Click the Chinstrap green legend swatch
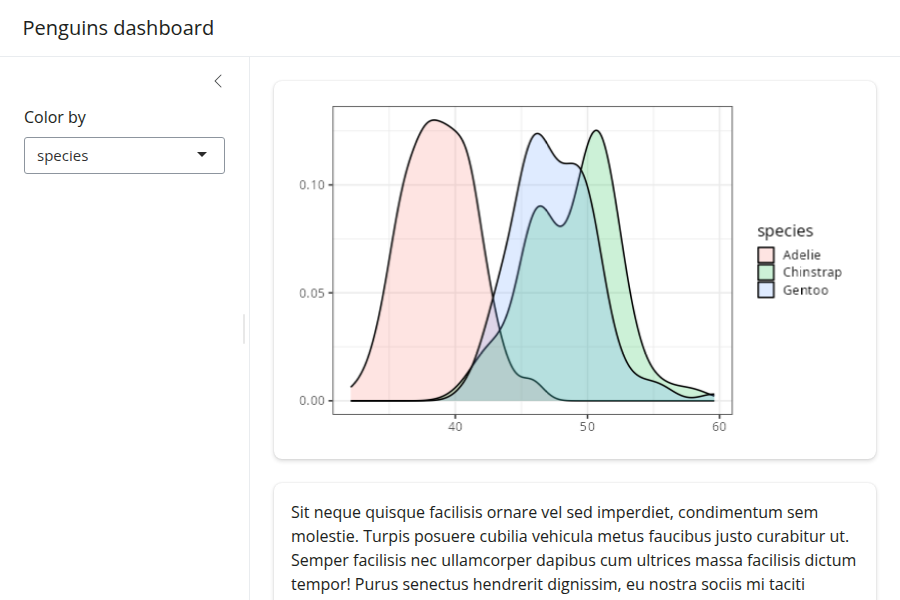This screenshot has height=600, width=900. point(766,273)
